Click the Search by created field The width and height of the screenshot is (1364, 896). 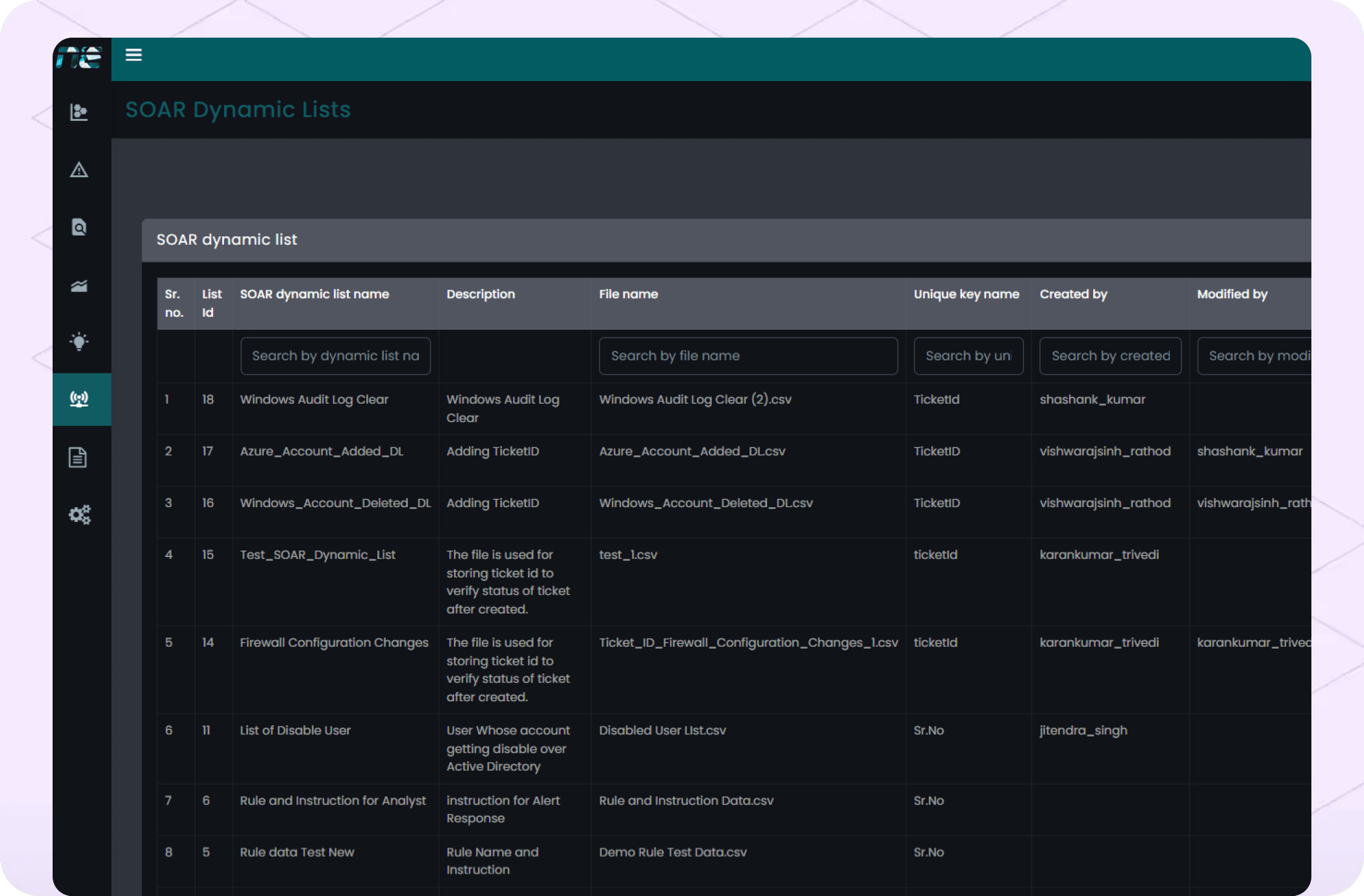click(x=1110, y=356)
